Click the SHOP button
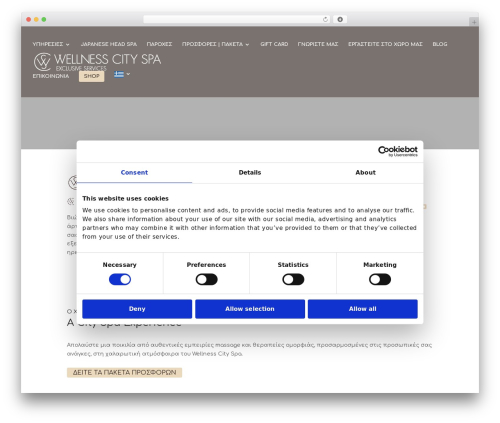Viewport: 500px width, 423px height. point(91,76)
